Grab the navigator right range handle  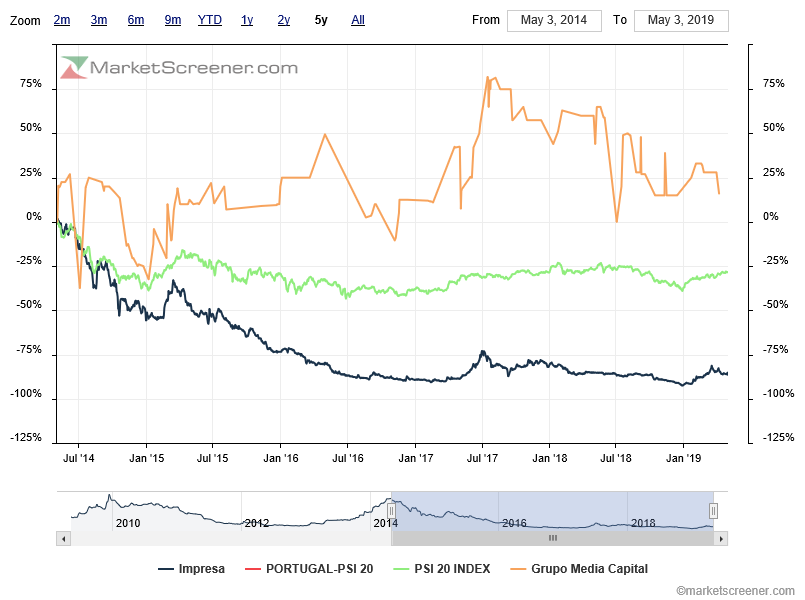(713, 511)
